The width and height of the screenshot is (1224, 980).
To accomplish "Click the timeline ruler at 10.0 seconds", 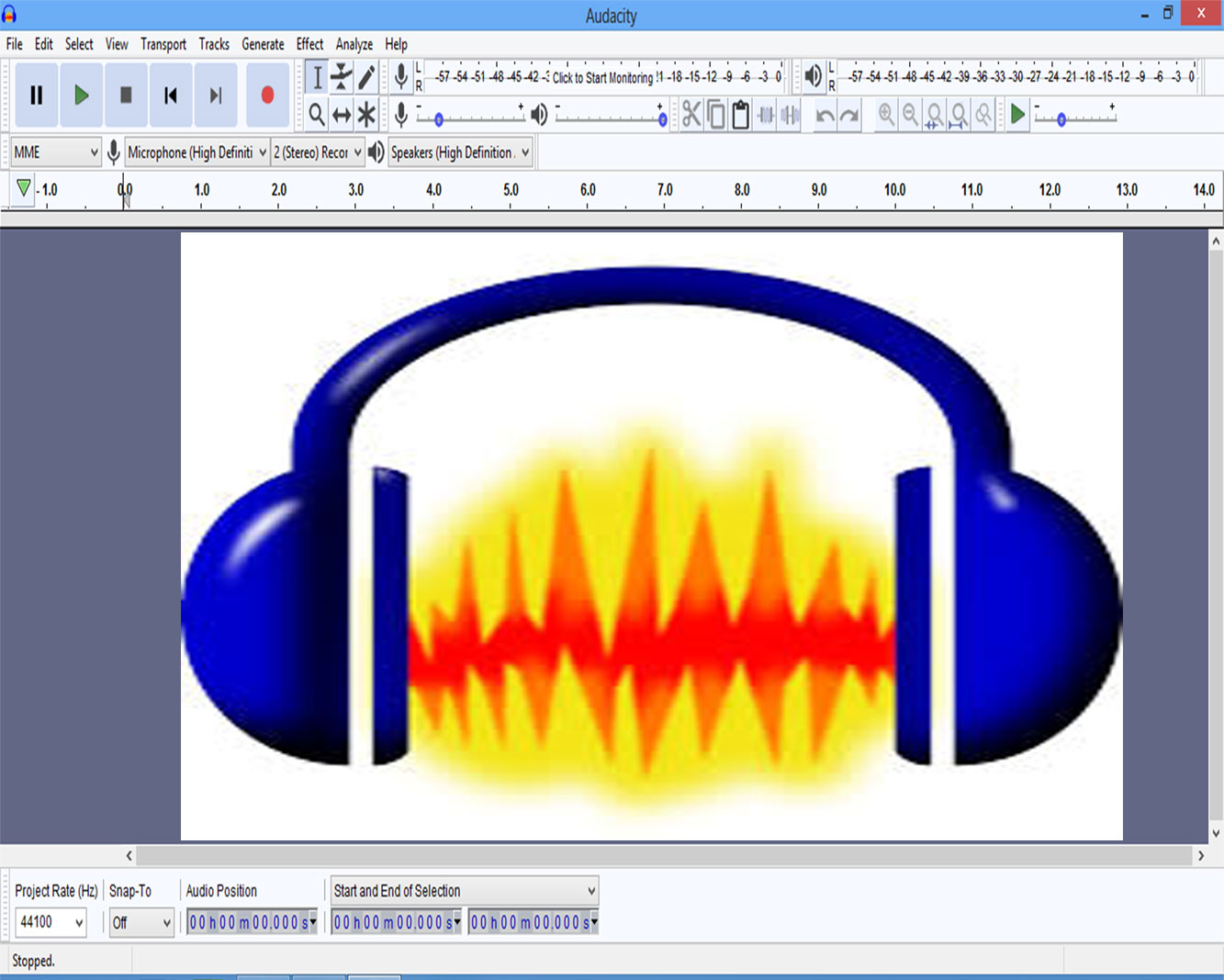I will (x=895, y=191).
